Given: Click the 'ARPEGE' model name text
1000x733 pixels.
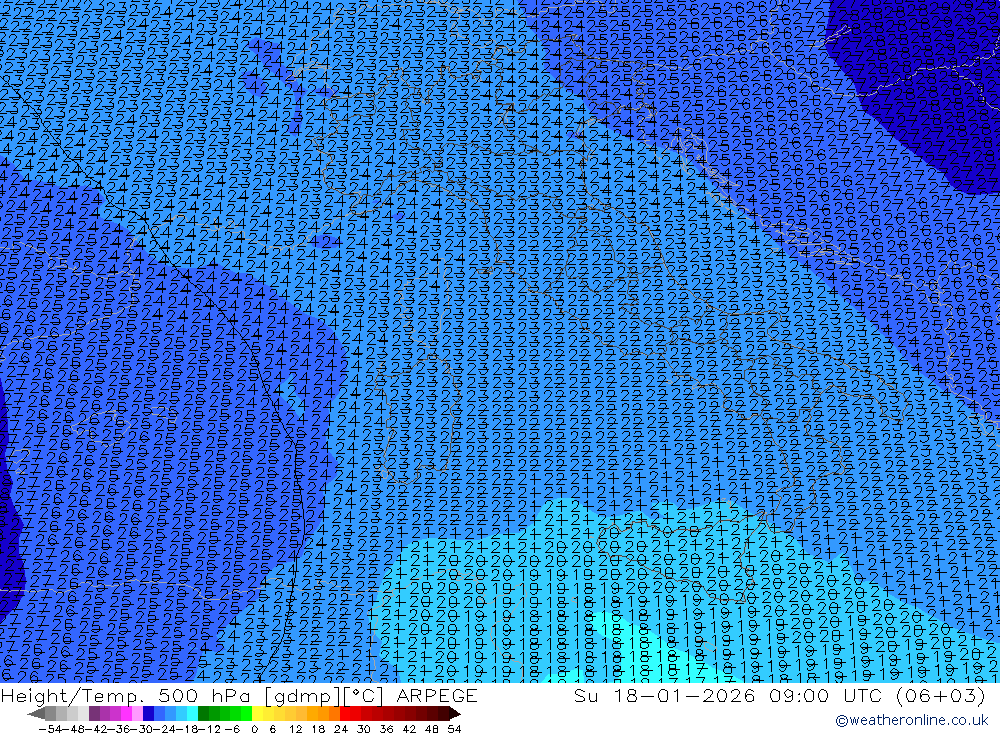Looking at the screenshot, I should (x=437, y=695).
